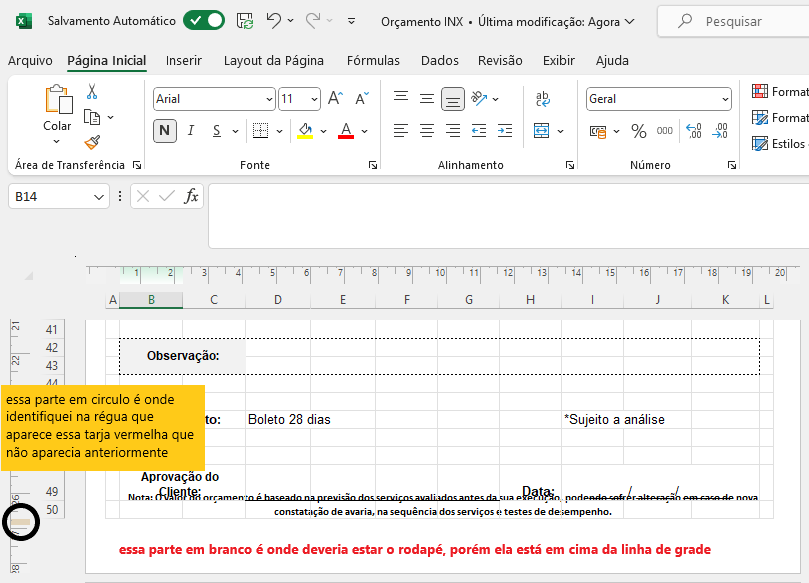Click the Decrease Indent icon
This screenshot has height=583, width=809.
(479, 131)
